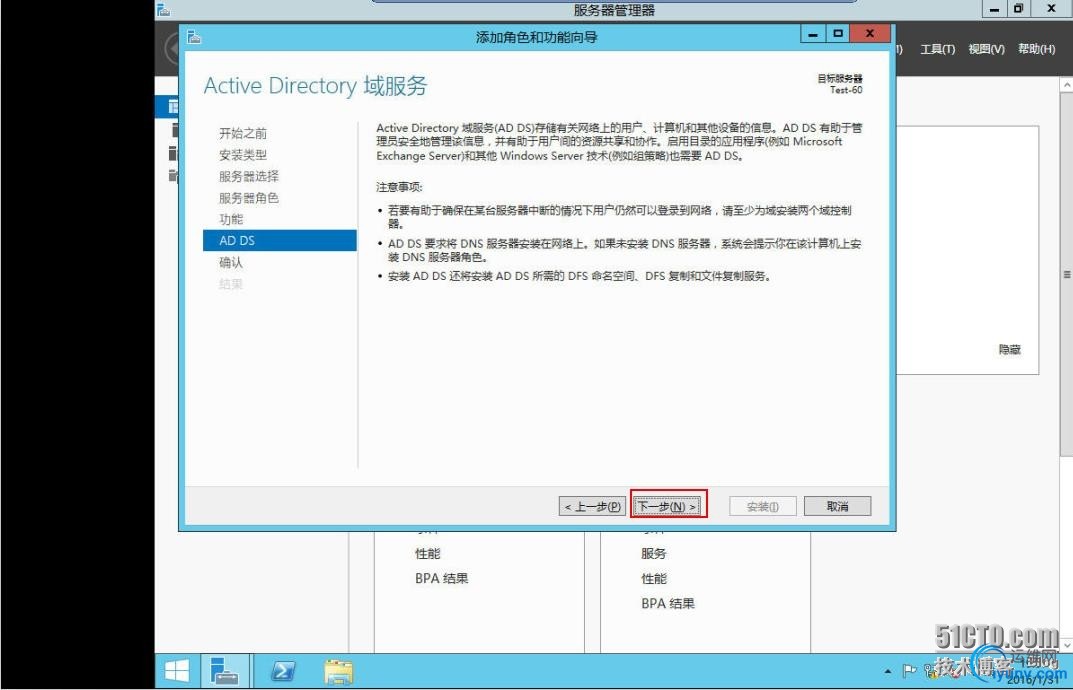Go to the 服务器选择 wizard step
This screenshot has width=1073, height=690.
pyautogui.click(x=249, y=177)
